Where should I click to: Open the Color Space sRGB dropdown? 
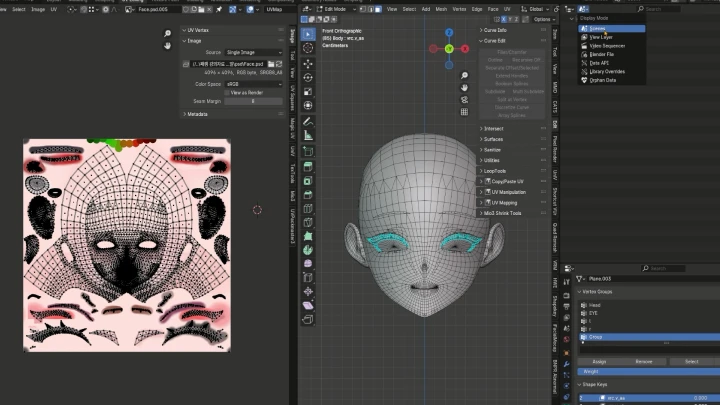point(253,84)
